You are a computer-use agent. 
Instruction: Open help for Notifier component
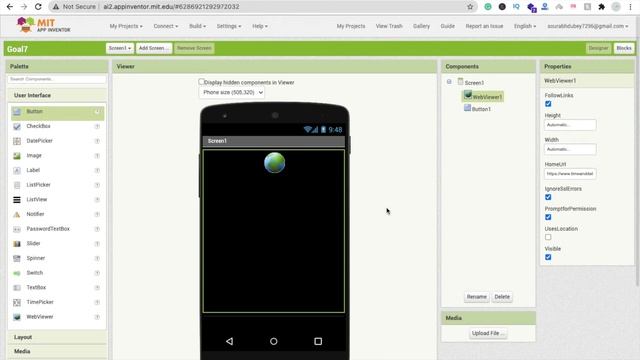click(97, 214)
